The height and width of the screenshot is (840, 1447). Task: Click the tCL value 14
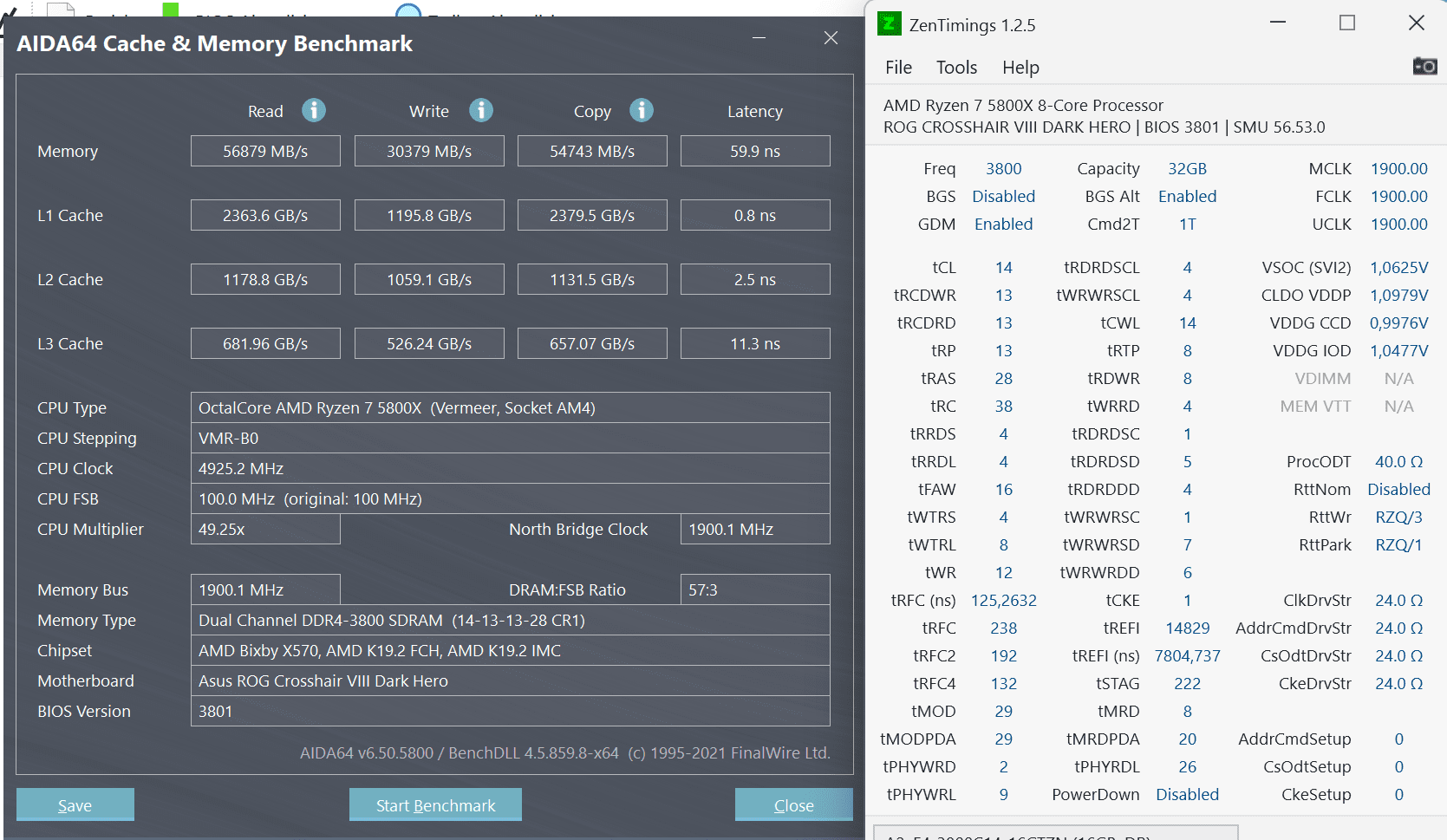(x=1004, y=267)
